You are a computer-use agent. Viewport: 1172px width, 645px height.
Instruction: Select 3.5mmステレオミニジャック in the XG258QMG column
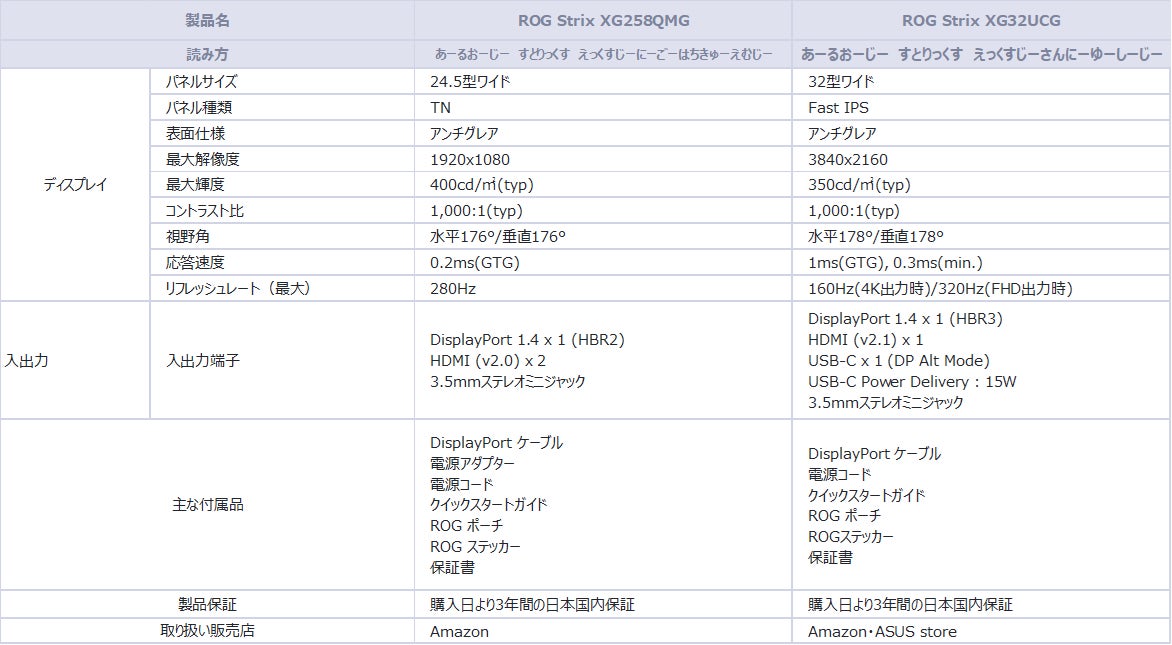coord(508,381)
